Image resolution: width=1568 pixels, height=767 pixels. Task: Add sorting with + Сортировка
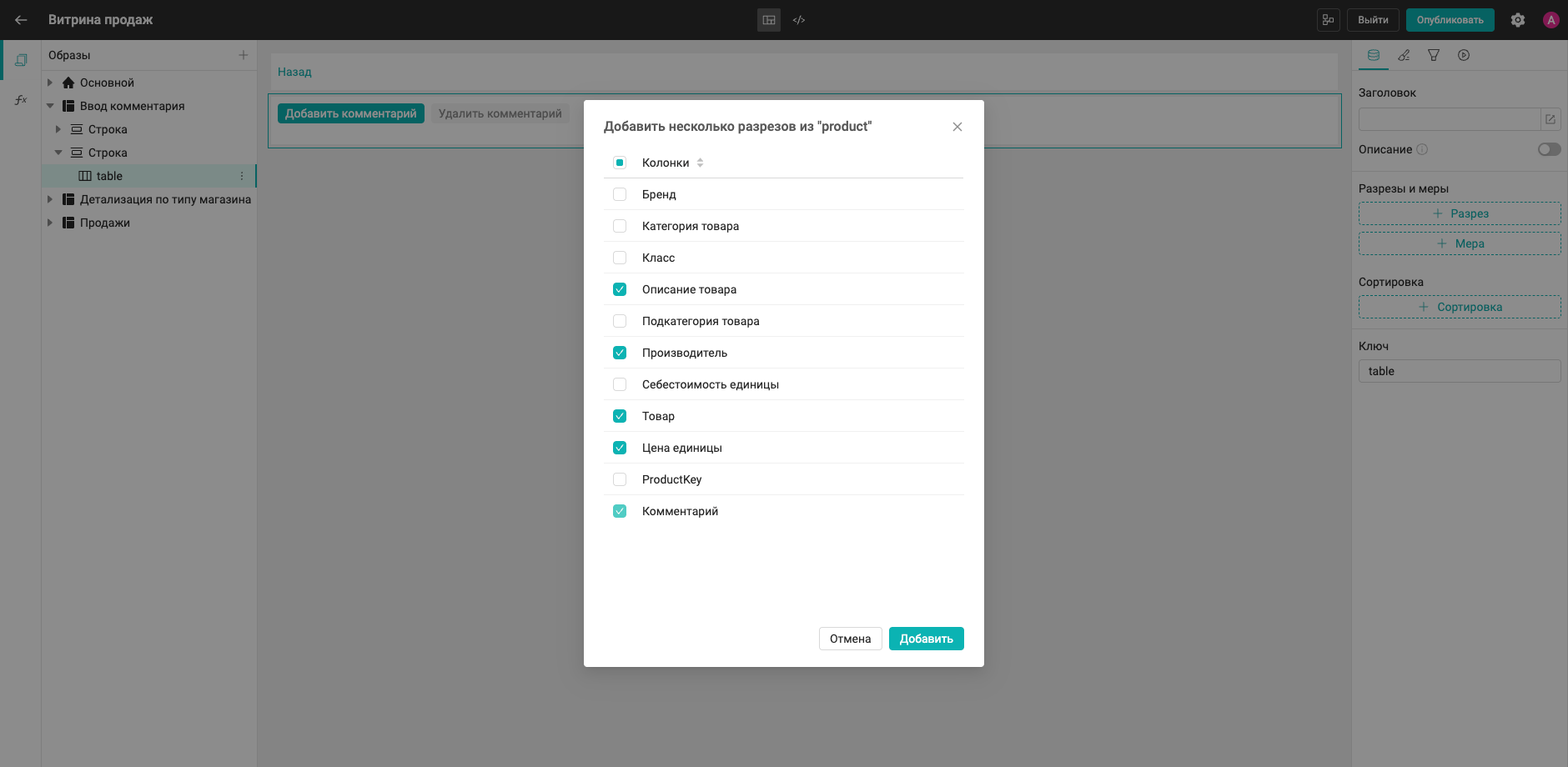point(1460,307)
